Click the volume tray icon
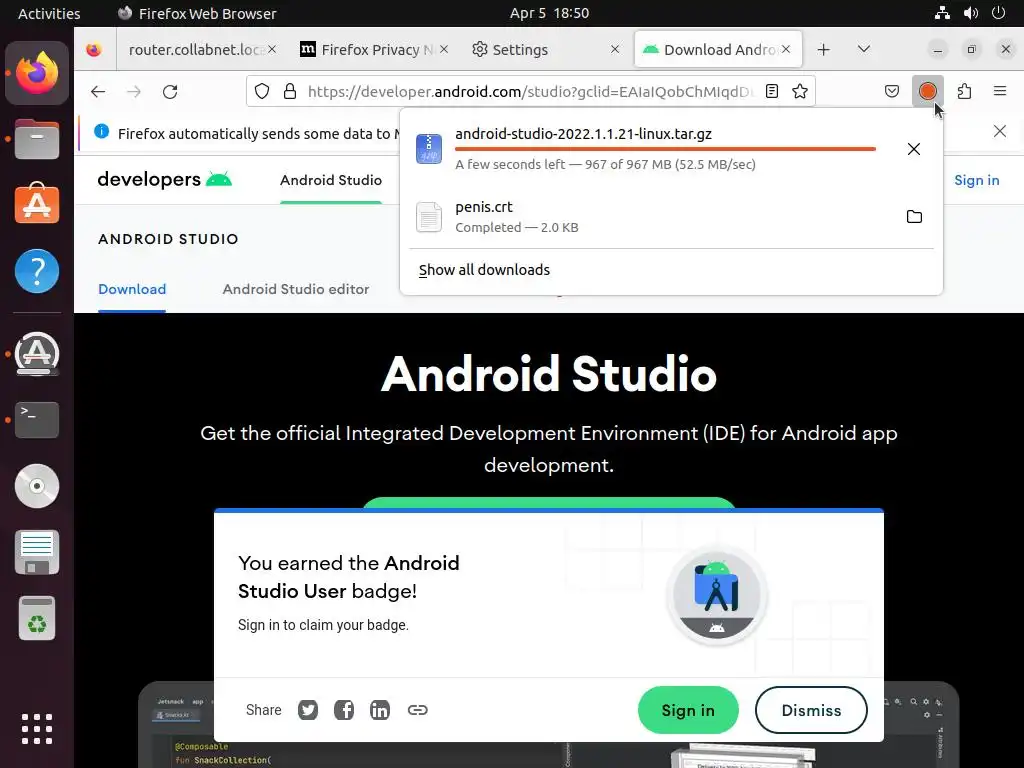Image resolution: width=1024 pixels, height=768 pixels. coord(970,13)
